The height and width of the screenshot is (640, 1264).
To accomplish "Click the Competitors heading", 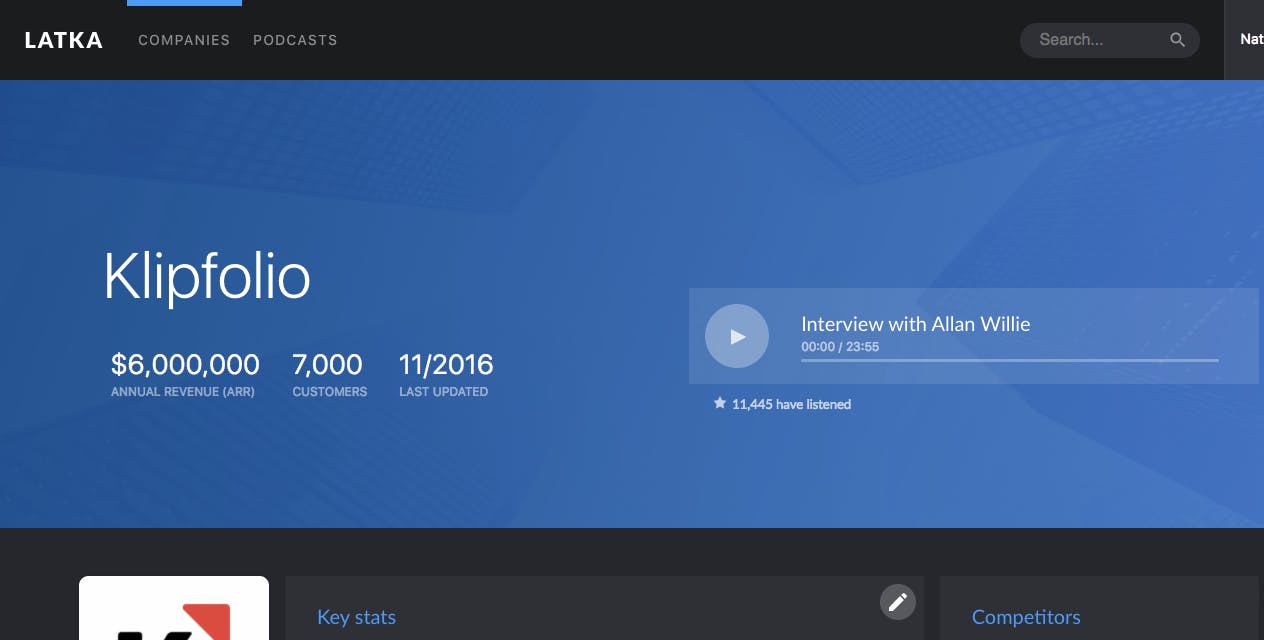I will point(1026,617).
